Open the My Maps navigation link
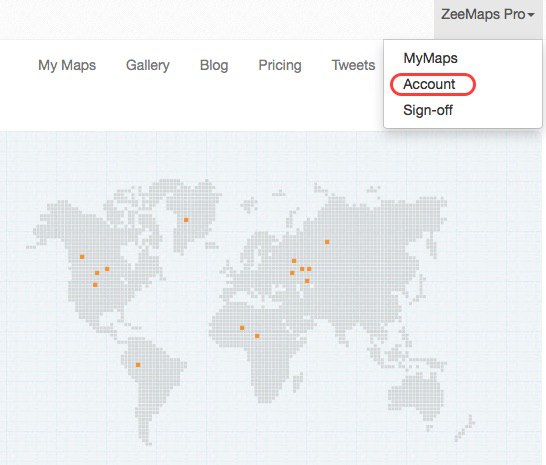 (67, 65)
